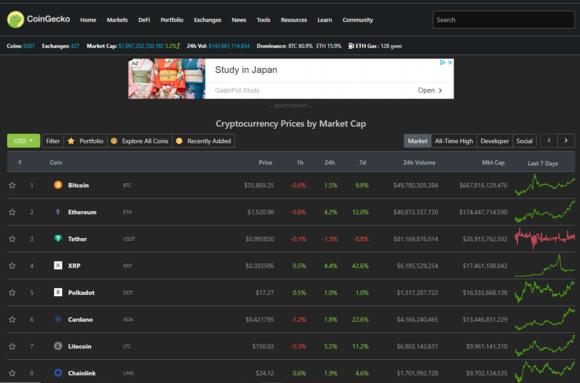Star Ethereum as a favorite
The height and width of the screenshot is (383, 580).
(12, 212)
